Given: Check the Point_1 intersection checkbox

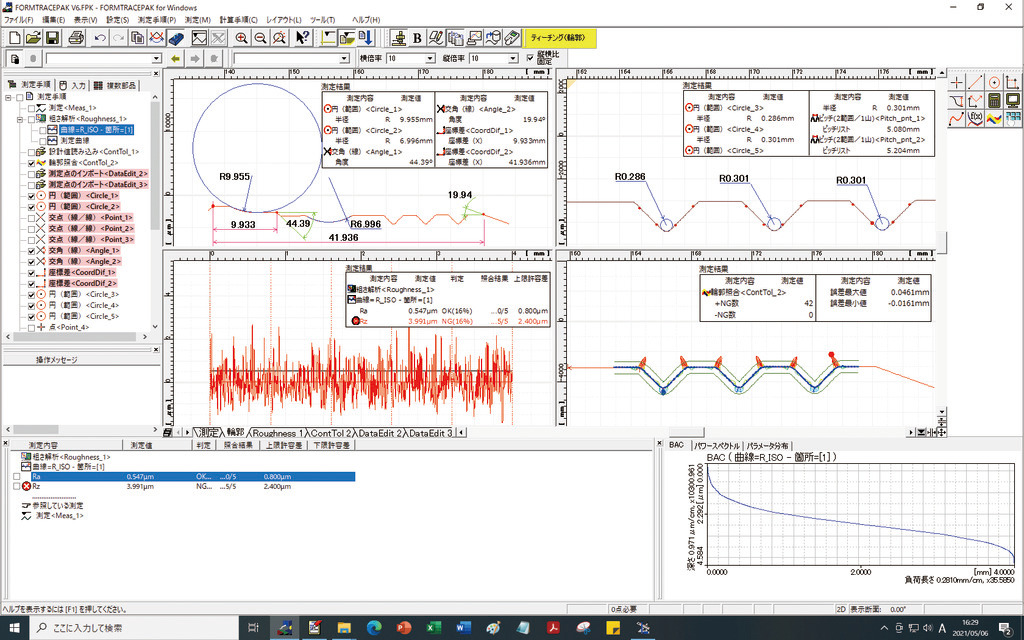Looking at the screenshot, I should tap(32, 217).
